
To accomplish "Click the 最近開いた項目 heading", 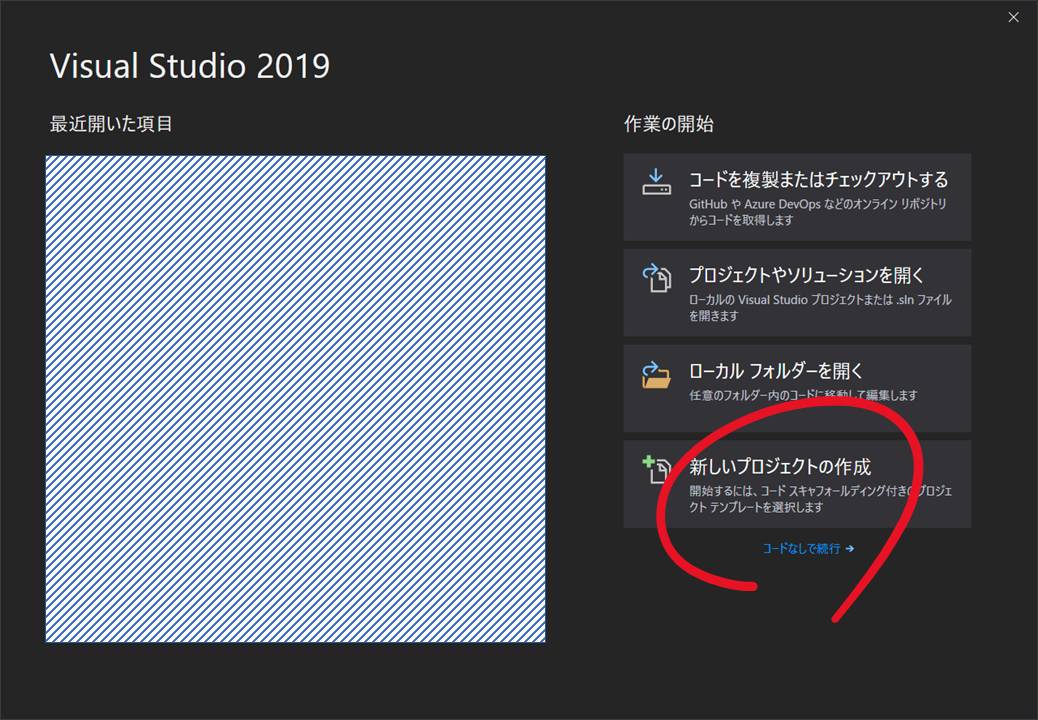I will coord(111,124).
